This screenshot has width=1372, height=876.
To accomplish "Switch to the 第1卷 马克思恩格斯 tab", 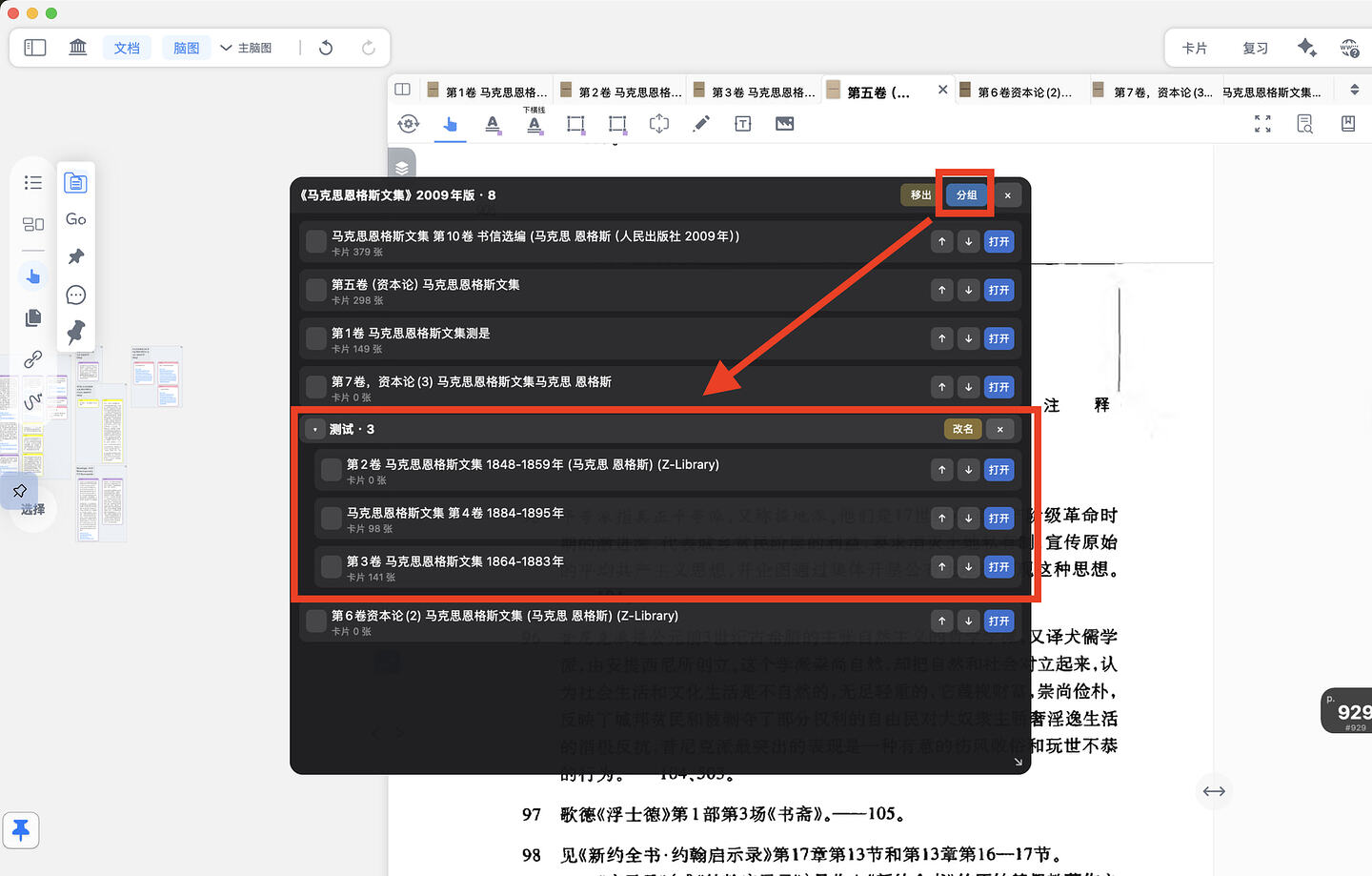I will coord(488,92).
